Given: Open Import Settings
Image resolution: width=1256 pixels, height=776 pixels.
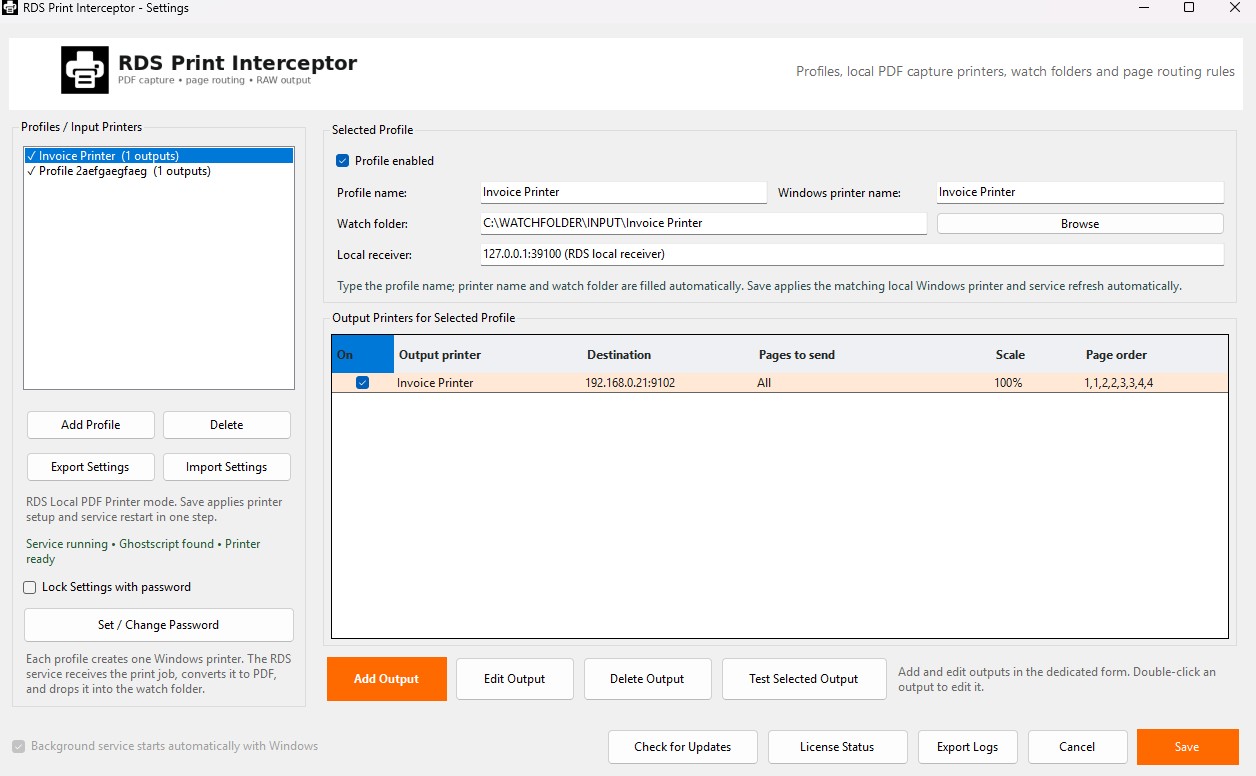Looking at the screenshot, I should pyautogui.click(x=227, y=467).
